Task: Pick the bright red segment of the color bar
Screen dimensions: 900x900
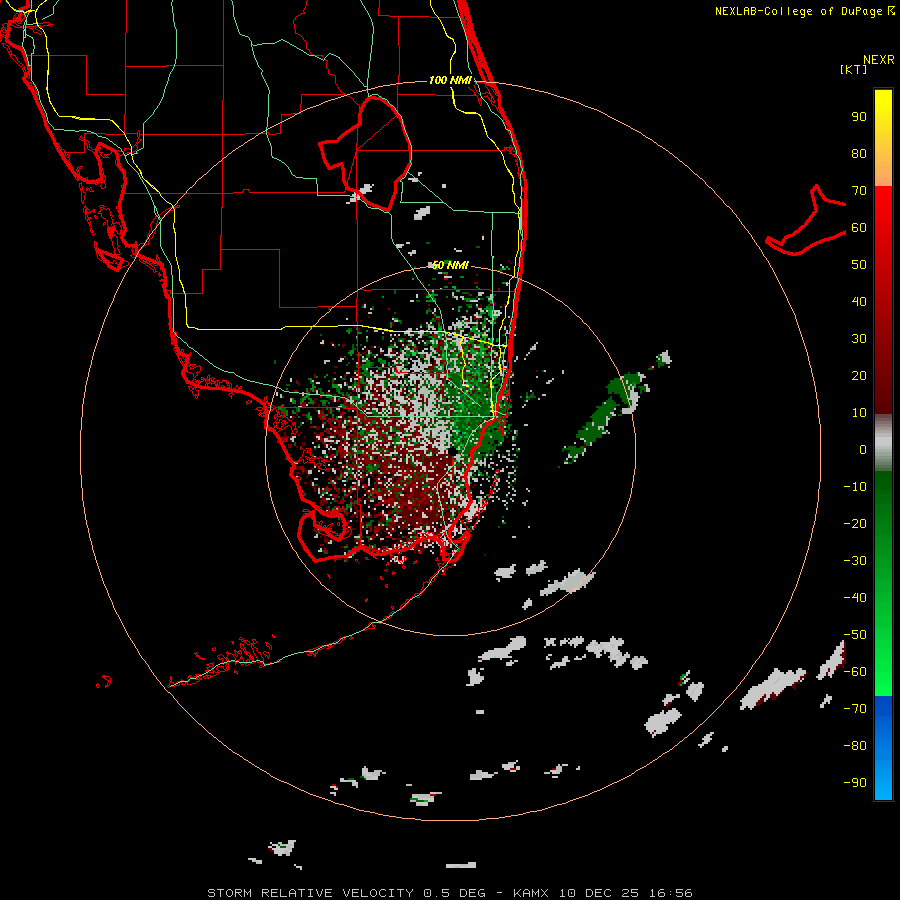Action: [883, 210]
